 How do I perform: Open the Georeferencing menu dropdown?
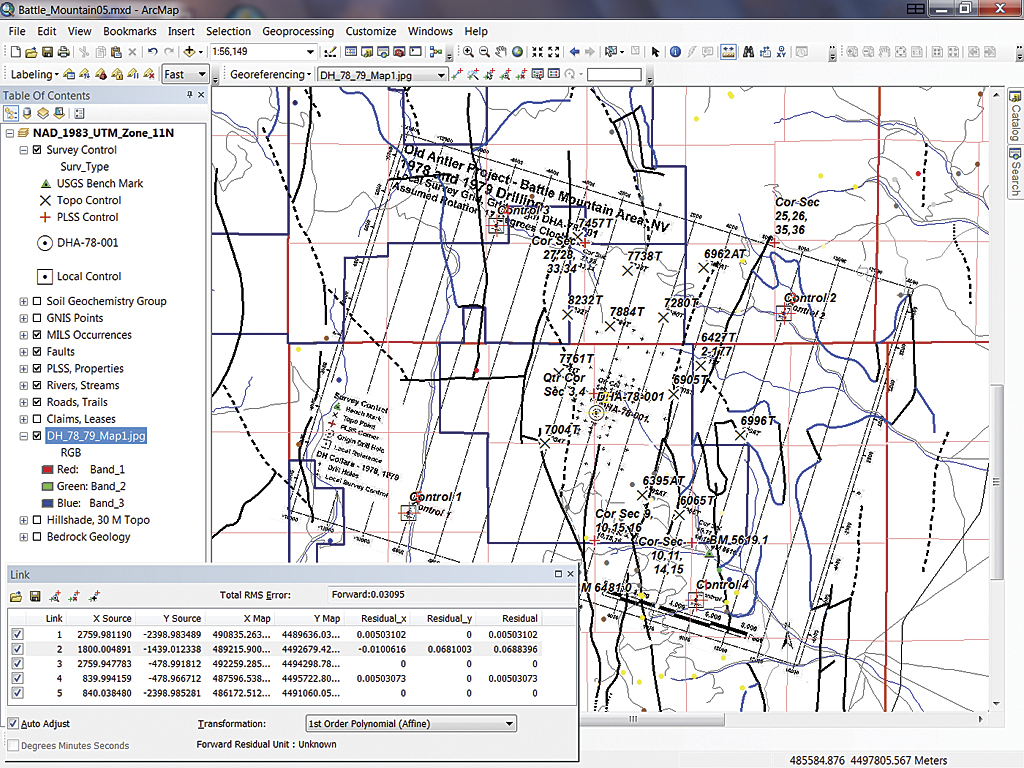point(270,74)
